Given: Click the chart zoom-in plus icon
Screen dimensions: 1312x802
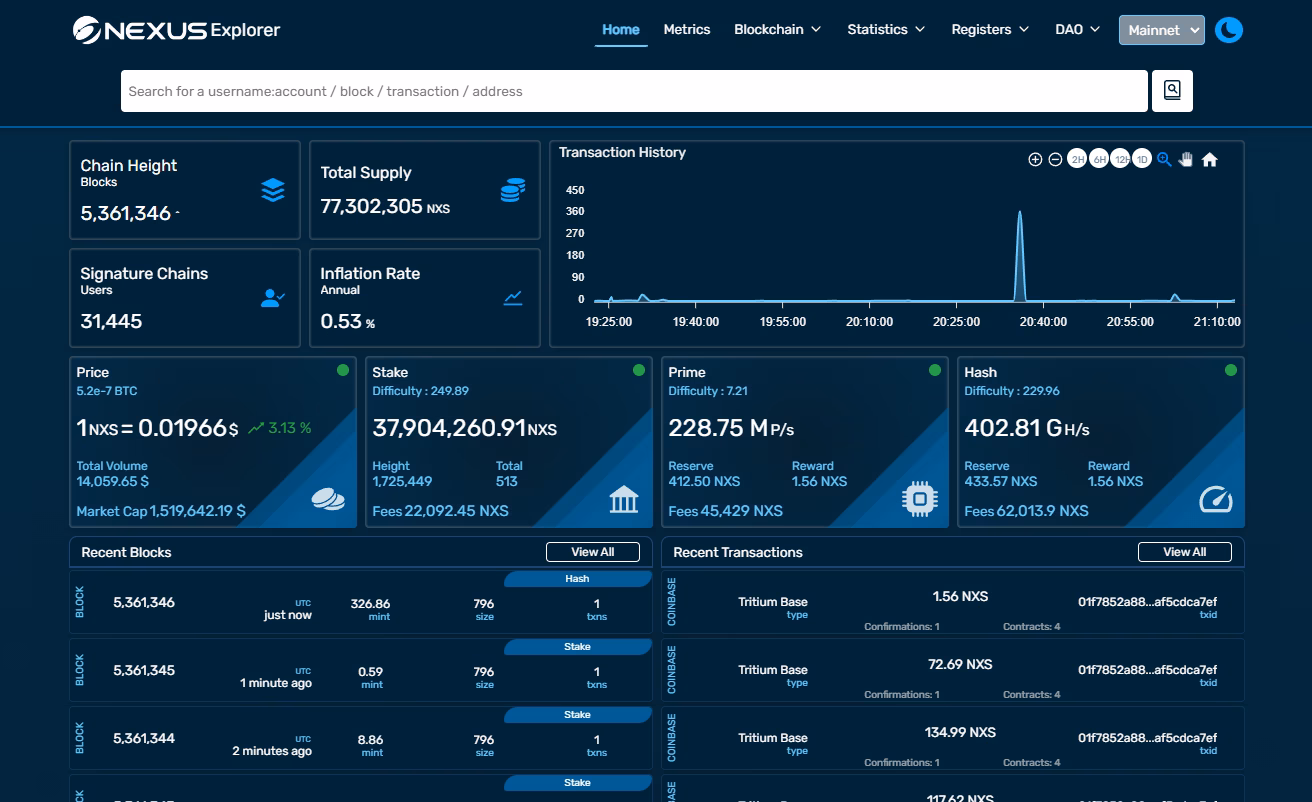Looking at the screenshot, I should click(1035, 160).
